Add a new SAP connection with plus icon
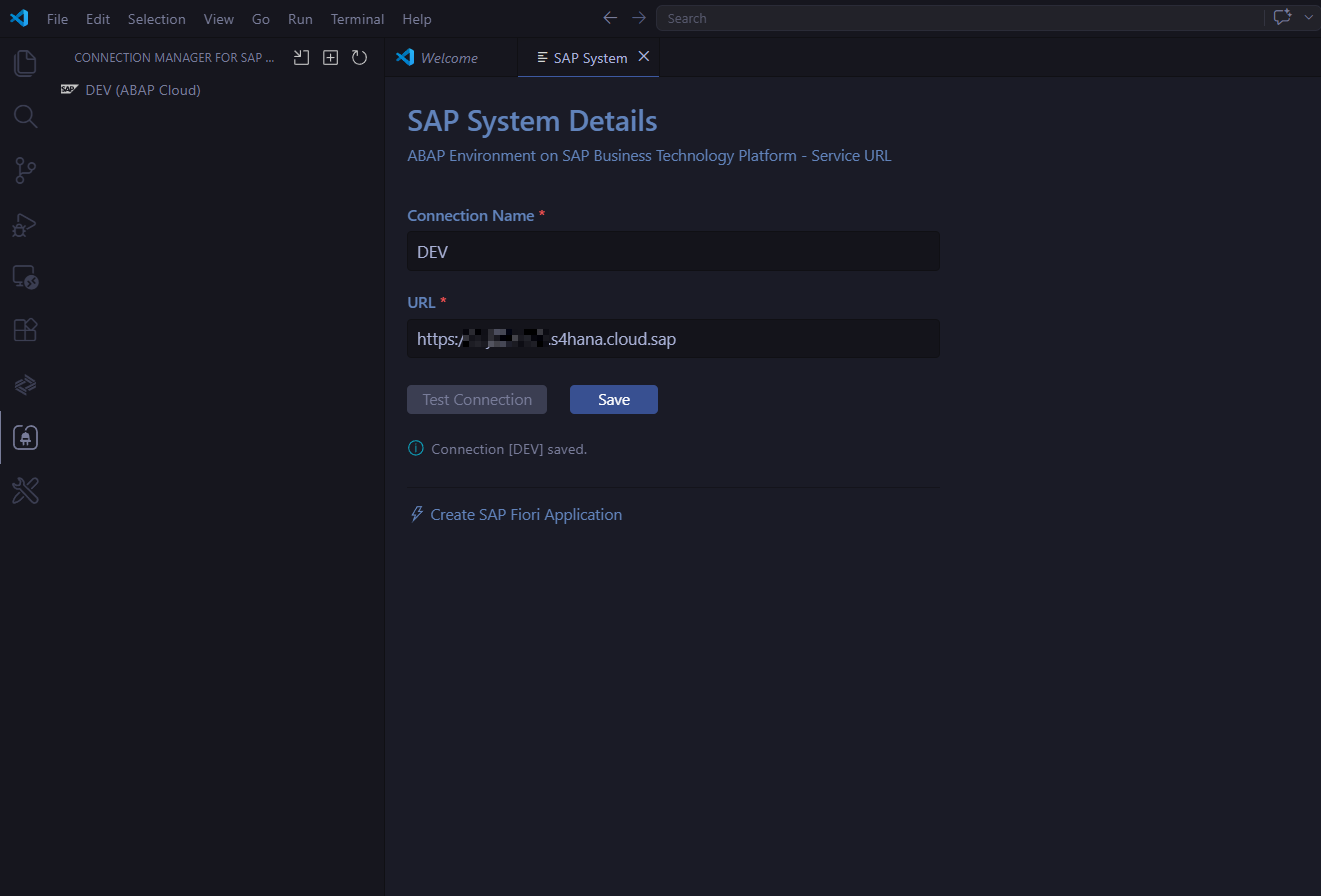 click(x=330, y=58)
